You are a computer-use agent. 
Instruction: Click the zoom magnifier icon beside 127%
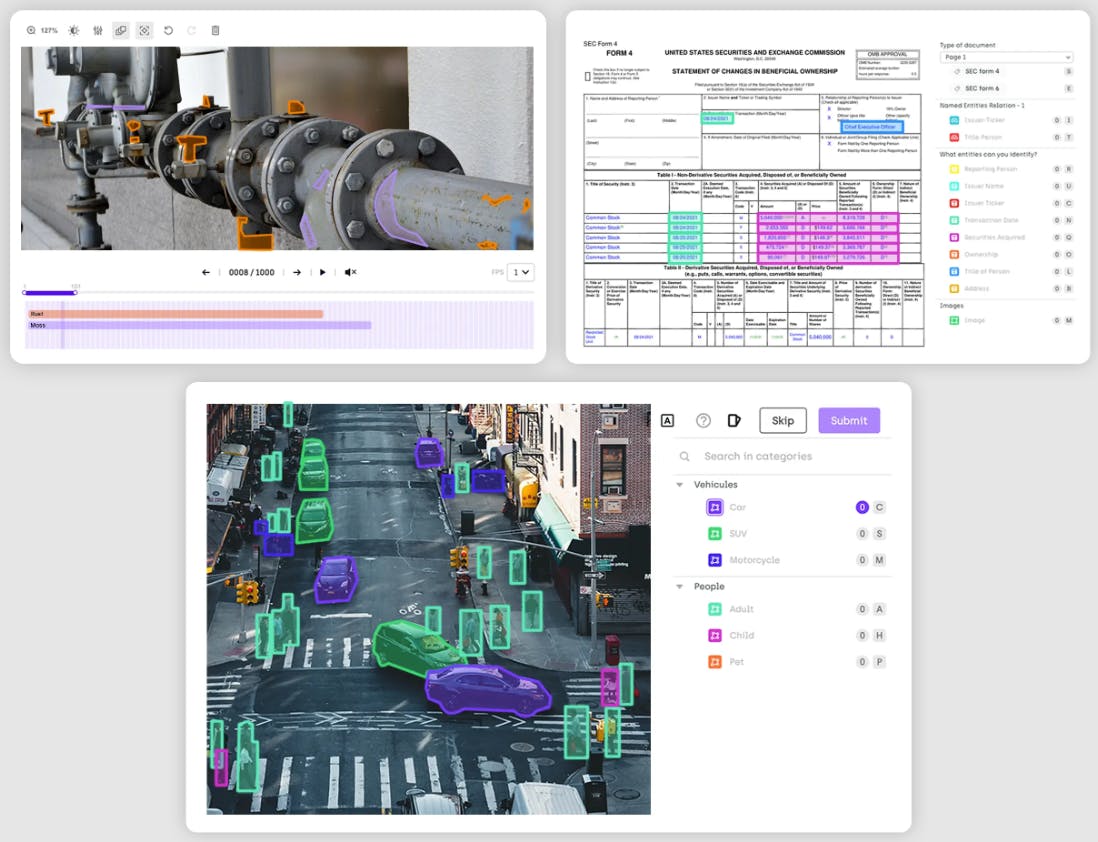point(31,30)
